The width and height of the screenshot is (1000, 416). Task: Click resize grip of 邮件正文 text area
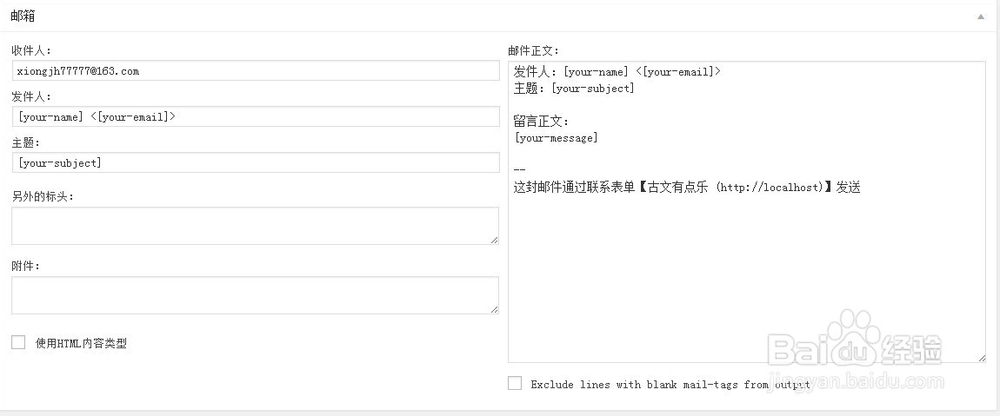[981, 358]
